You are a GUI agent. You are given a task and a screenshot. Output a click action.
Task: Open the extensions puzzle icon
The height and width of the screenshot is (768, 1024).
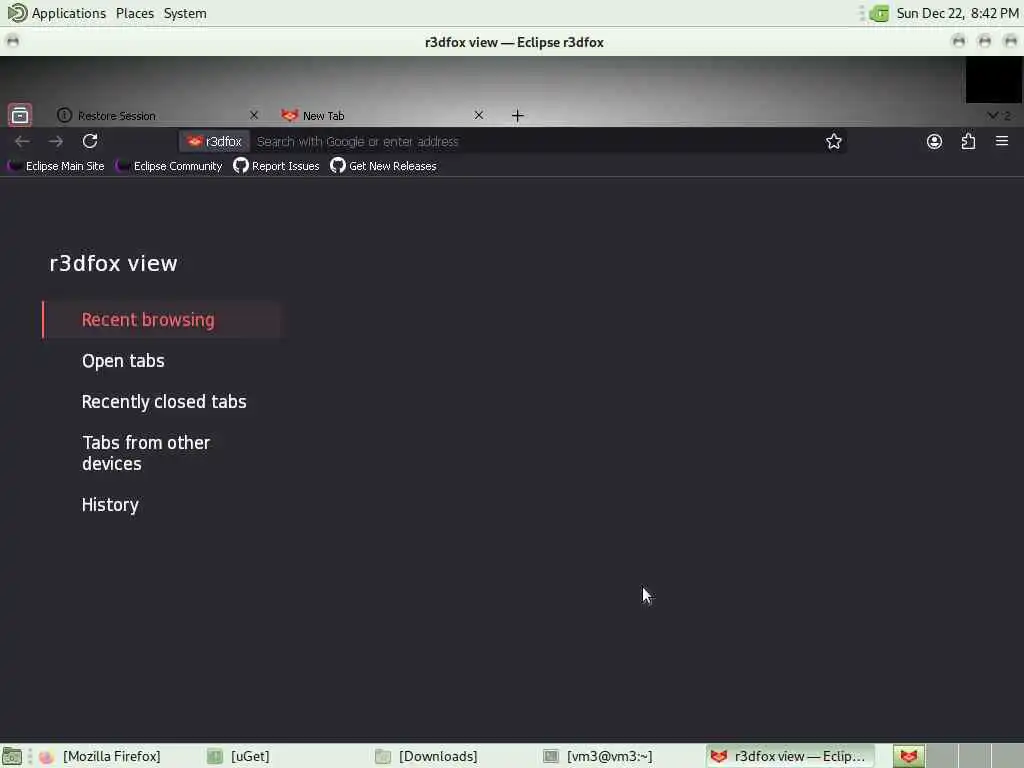click(968, 142)
